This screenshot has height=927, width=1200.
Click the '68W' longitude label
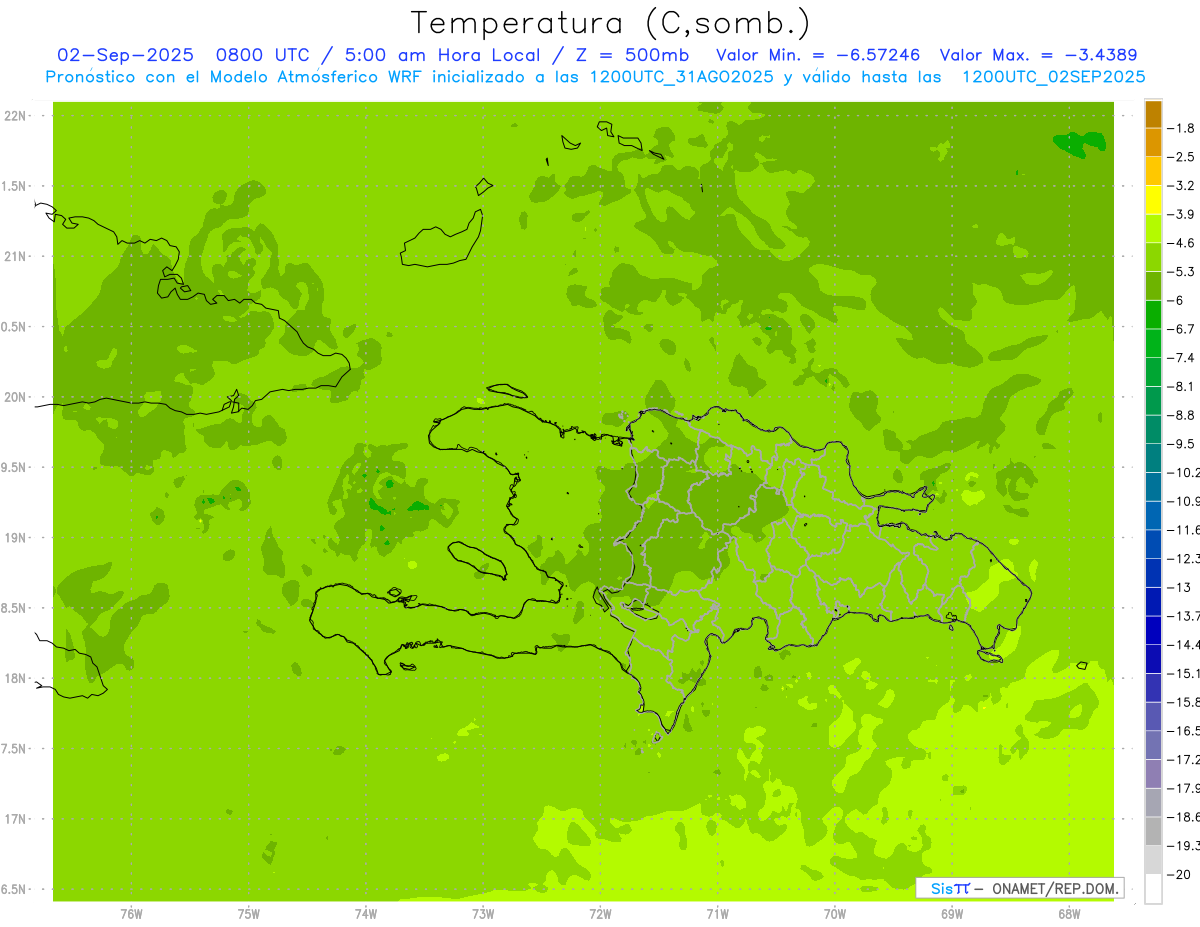1069,914
